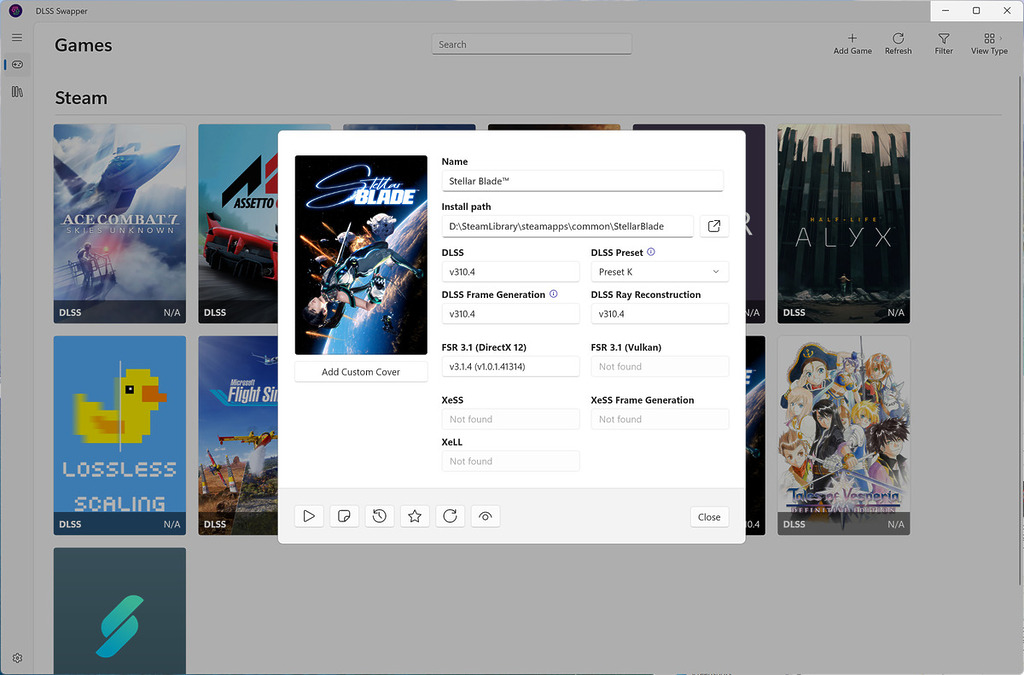The width and height of the screenshot is (1024, 675).
Task: Refresh the games list
Action: click(x=898, y=44)
